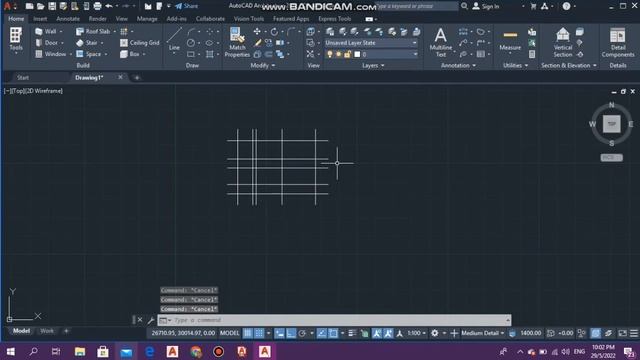Click the WCS label under ViewCube
640x360 pixels.
611,158
